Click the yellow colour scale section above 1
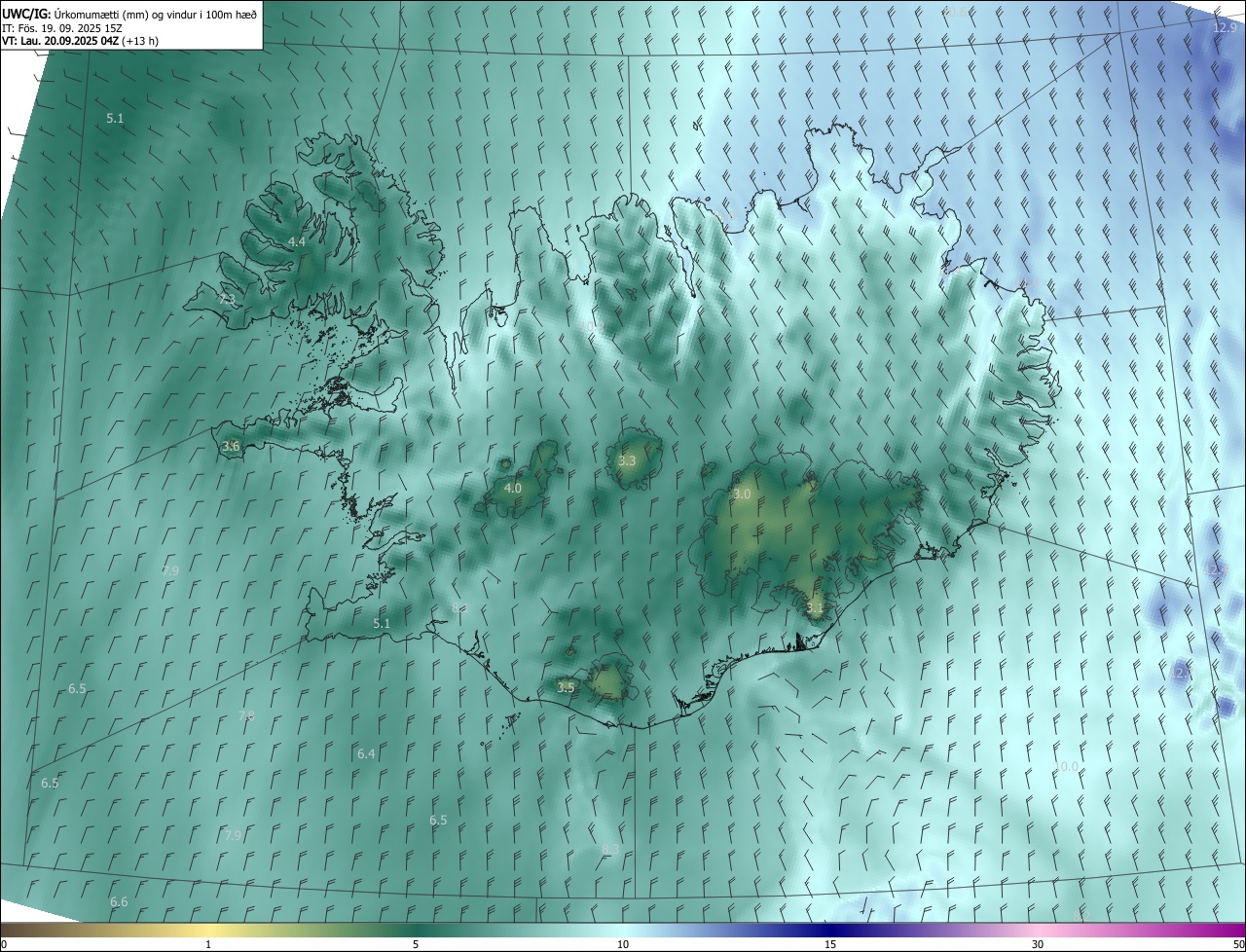The height and width of the screenshot is (952, 1246). click(x=208, y=930)
